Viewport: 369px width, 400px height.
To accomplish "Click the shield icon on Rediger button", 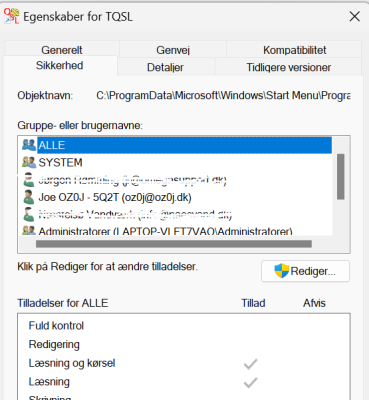I will click(x=282, y=271).
